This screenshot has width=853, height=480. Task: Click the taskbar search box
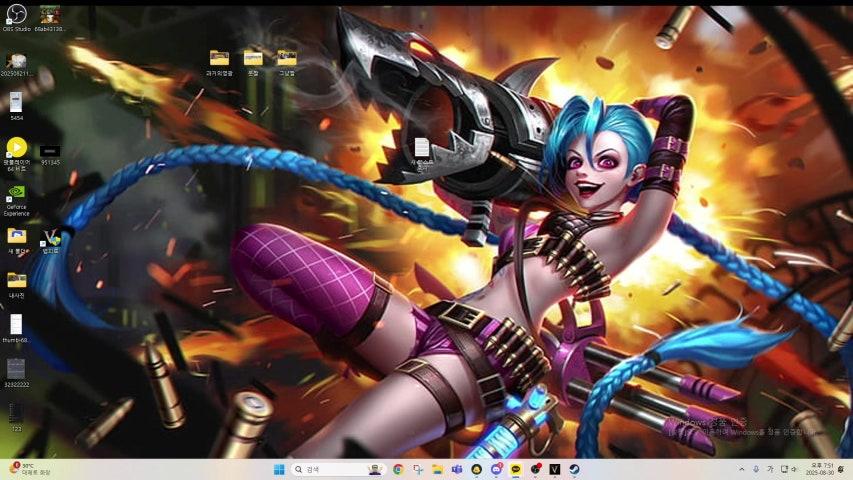click(x=338, y=469)
